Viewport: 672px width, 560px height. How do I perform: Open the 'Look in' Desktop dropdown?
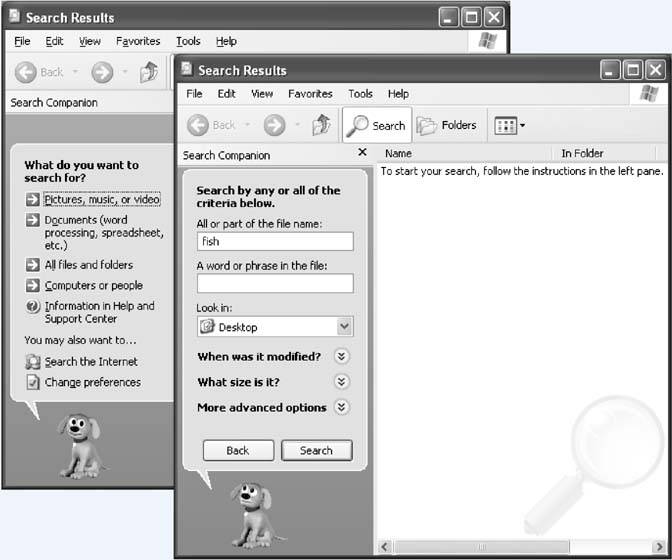tap(344, 327)
